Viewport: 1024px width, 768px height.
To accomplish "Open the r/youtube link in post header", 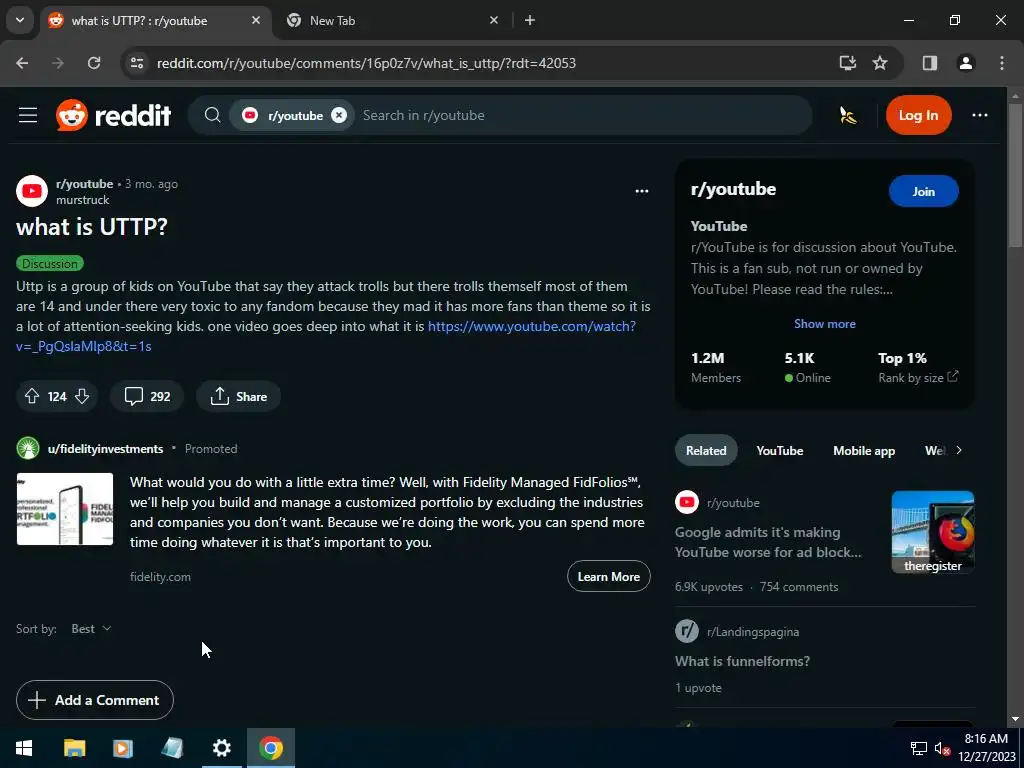I will [x=84, y=184].
